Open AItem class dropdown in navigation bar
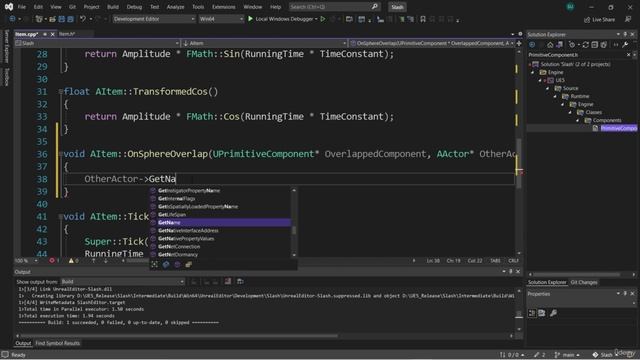The image size is (640, 360). 264,43
